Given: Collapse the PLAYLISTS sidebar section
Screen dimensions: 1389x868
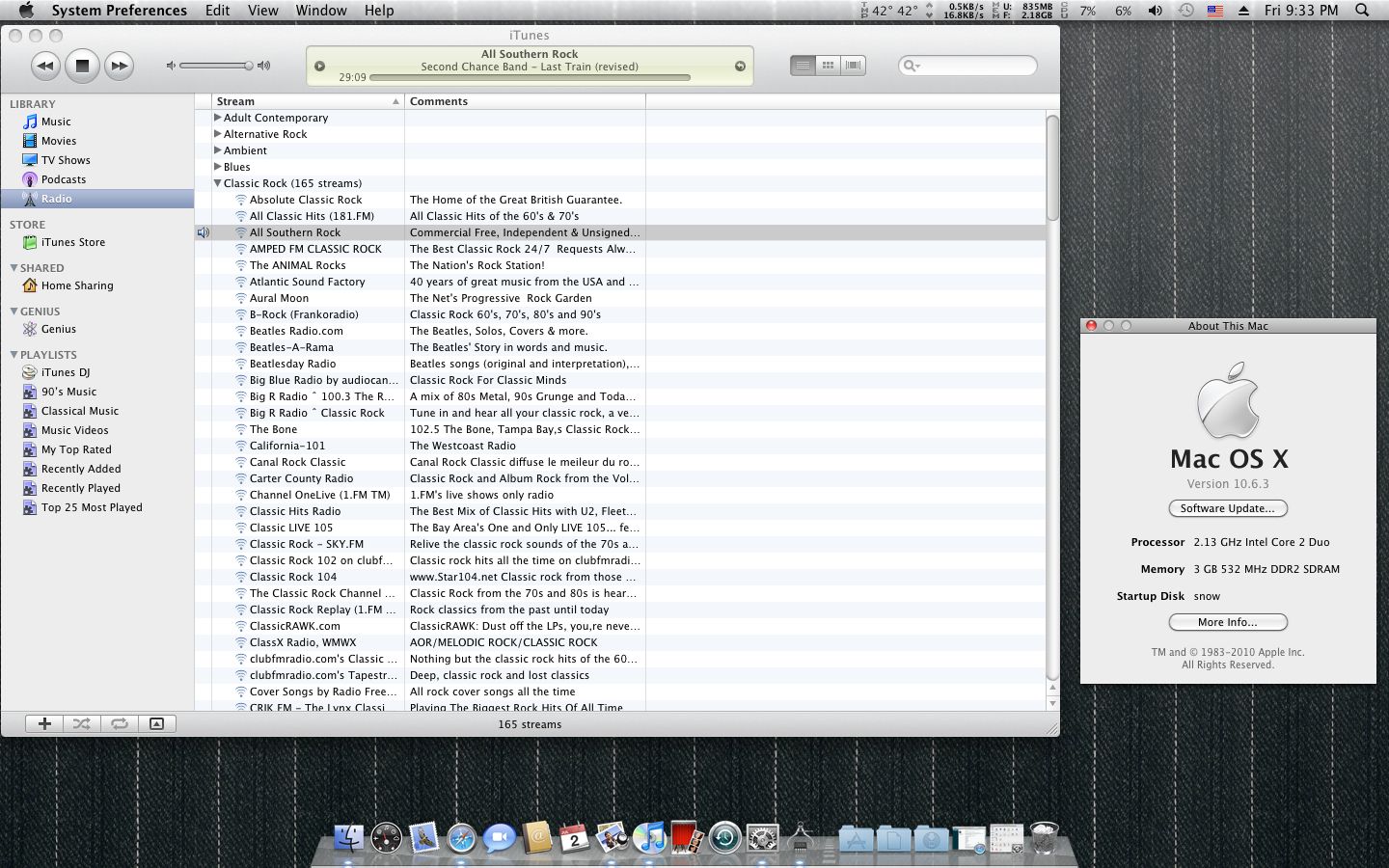Looking at the screenshot, I should tap(14, 355).
